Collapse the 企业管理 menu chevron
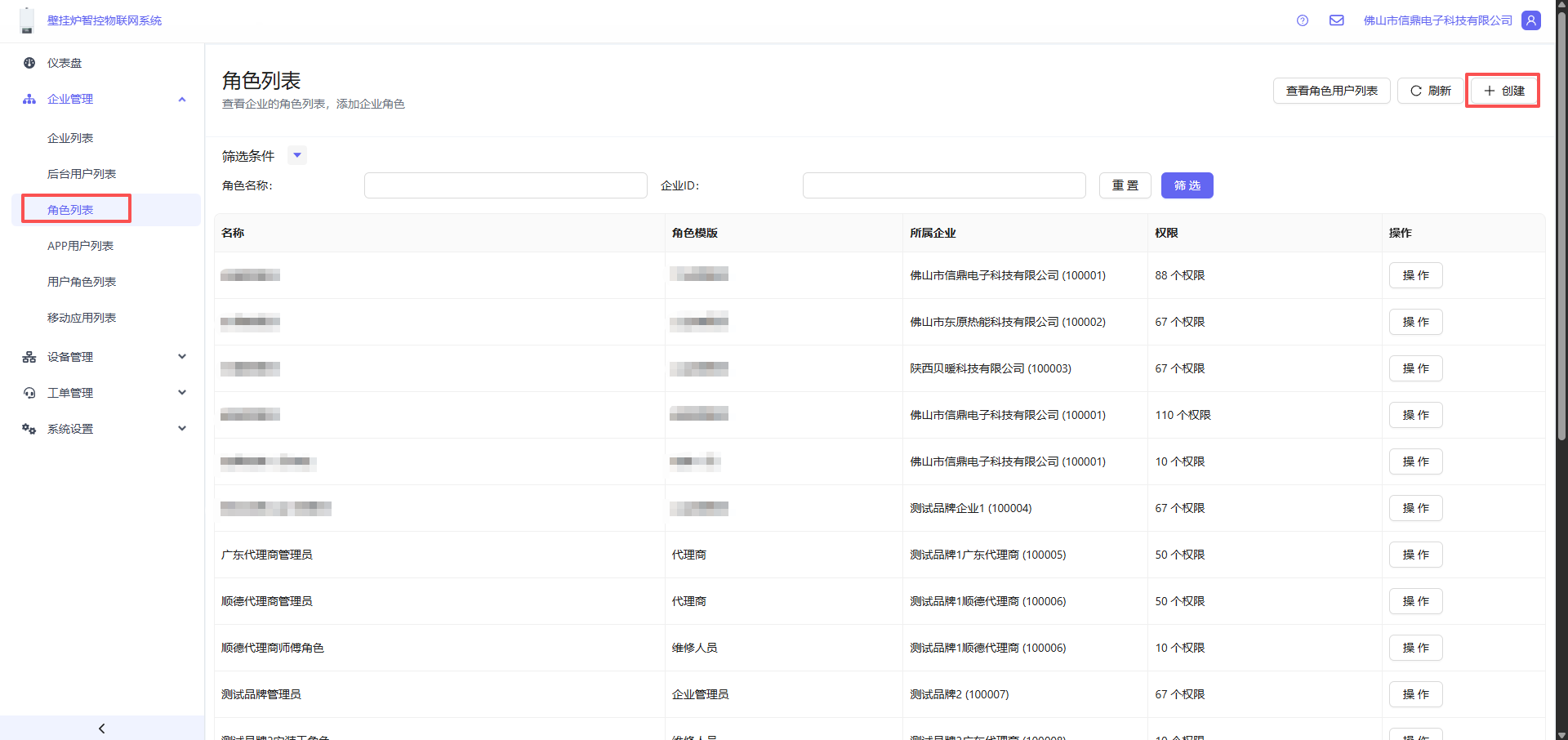The height and width of the screenshot is (740, 1568). [x=182, y=99]
